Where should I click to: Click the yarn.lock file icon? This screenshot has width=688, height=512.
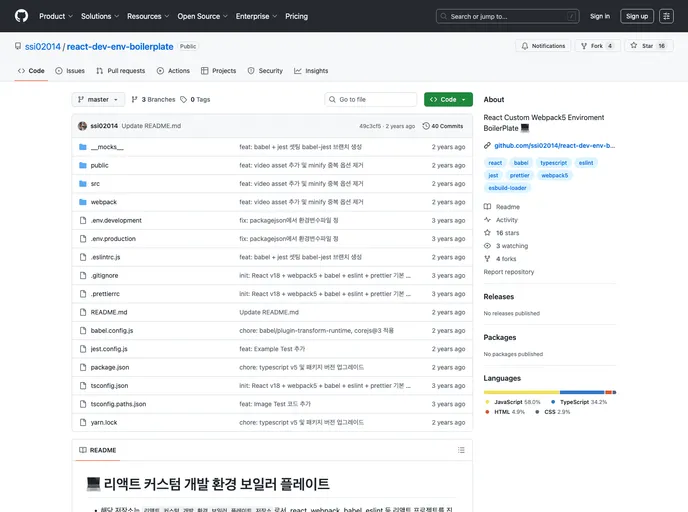pos(83,422)
